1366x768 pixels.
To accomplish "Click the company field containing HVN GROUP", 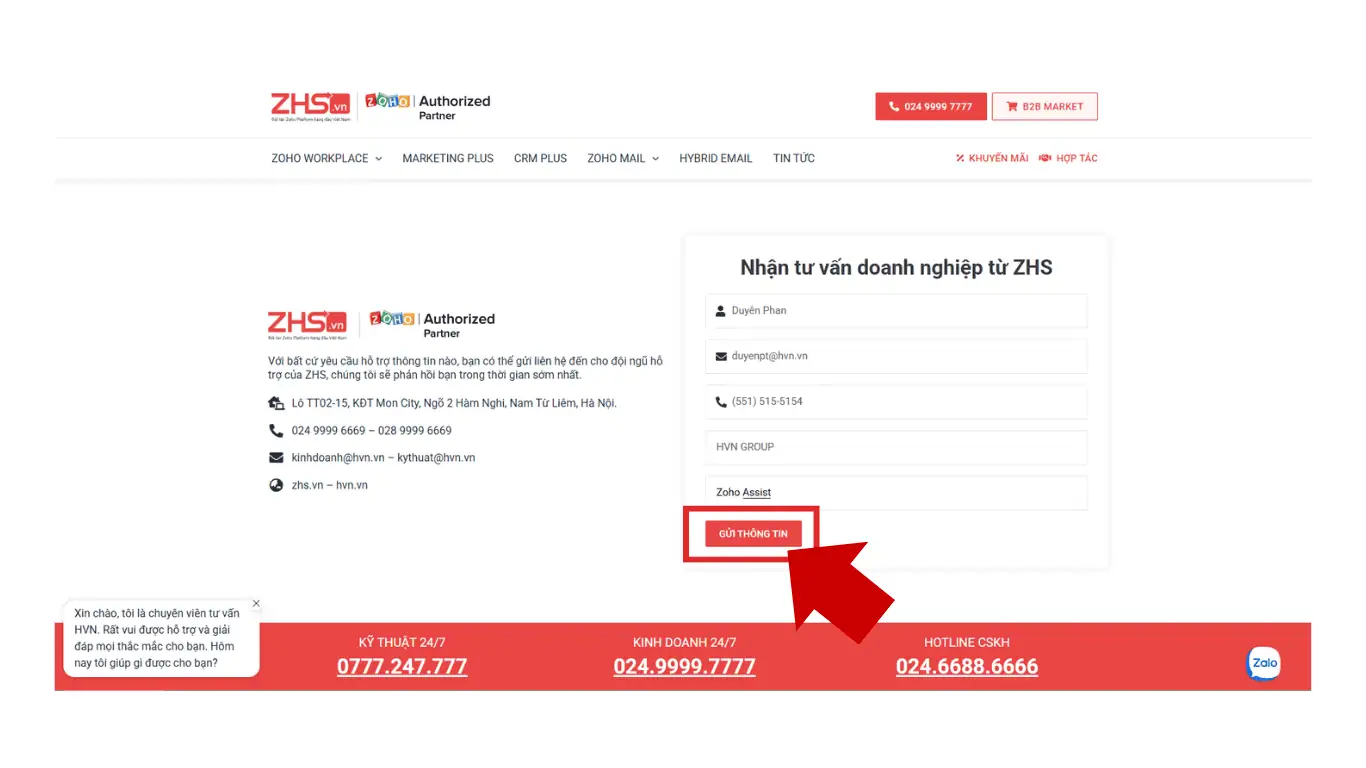I will coord(896,447).
